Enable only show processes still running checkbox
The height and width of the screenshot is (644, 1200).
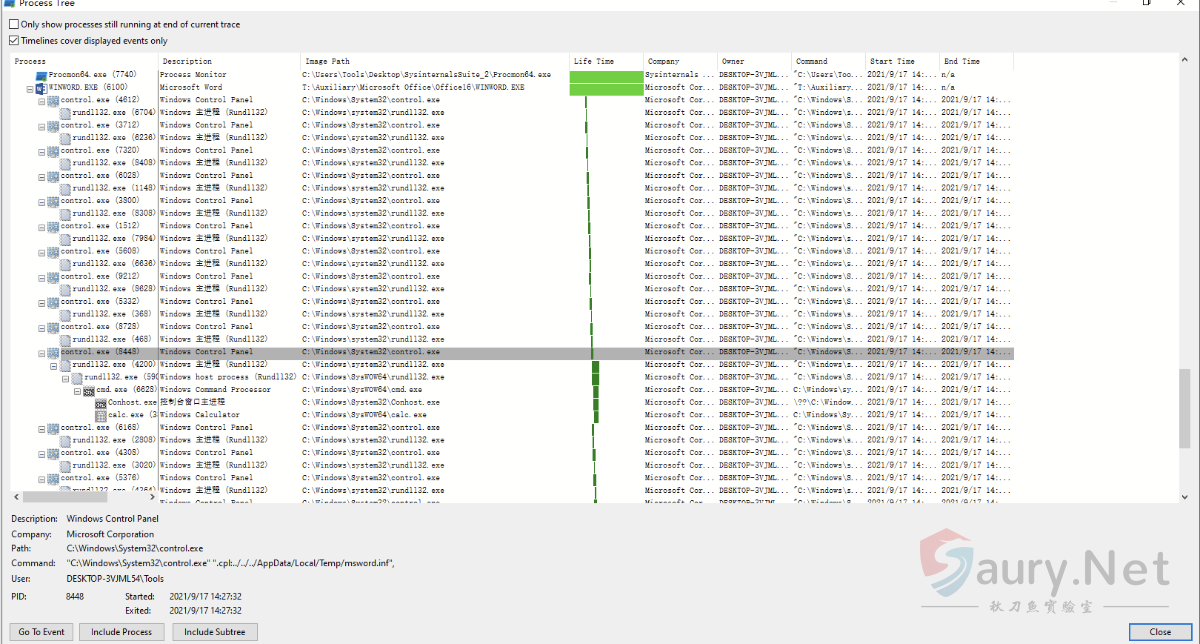14,24
